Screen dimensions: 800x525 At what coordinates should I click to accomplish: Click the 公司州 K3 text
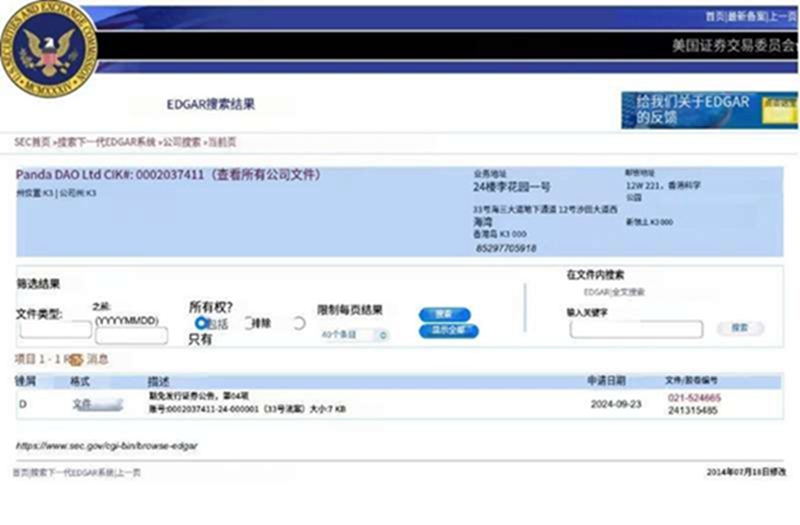tap(78, 193)
